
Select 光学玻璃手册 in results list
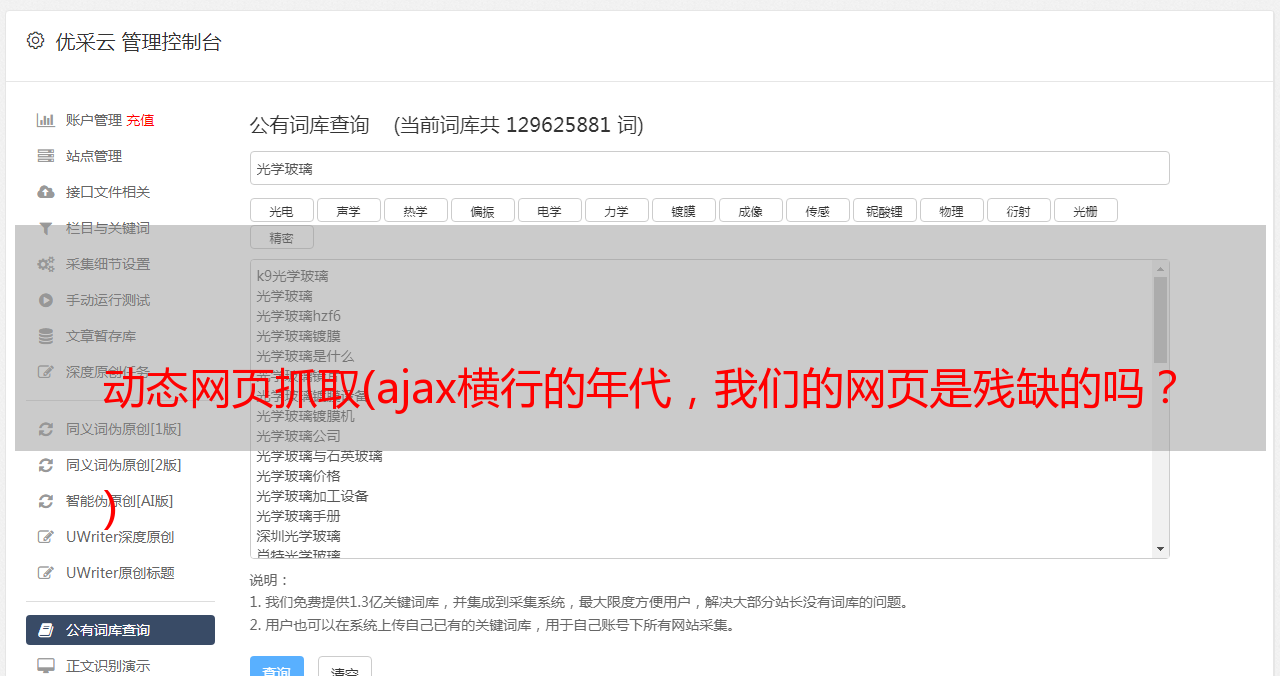point(298,516)
